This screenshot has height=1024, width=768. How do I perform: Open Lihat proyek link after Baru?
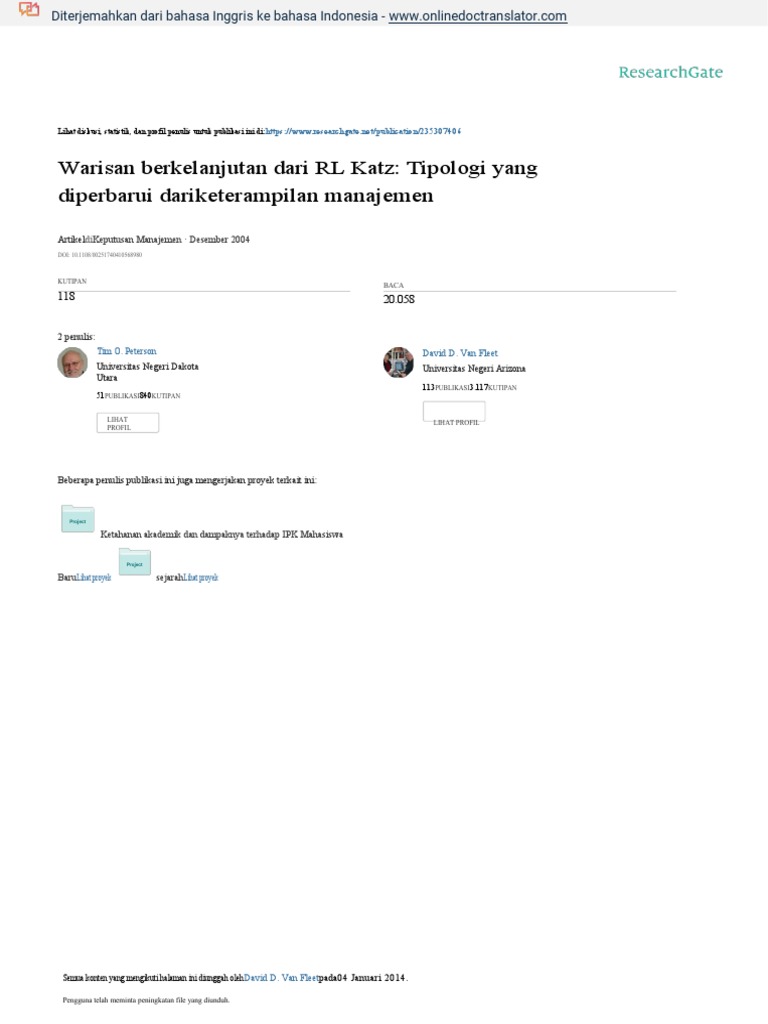[x=94, y=577]
